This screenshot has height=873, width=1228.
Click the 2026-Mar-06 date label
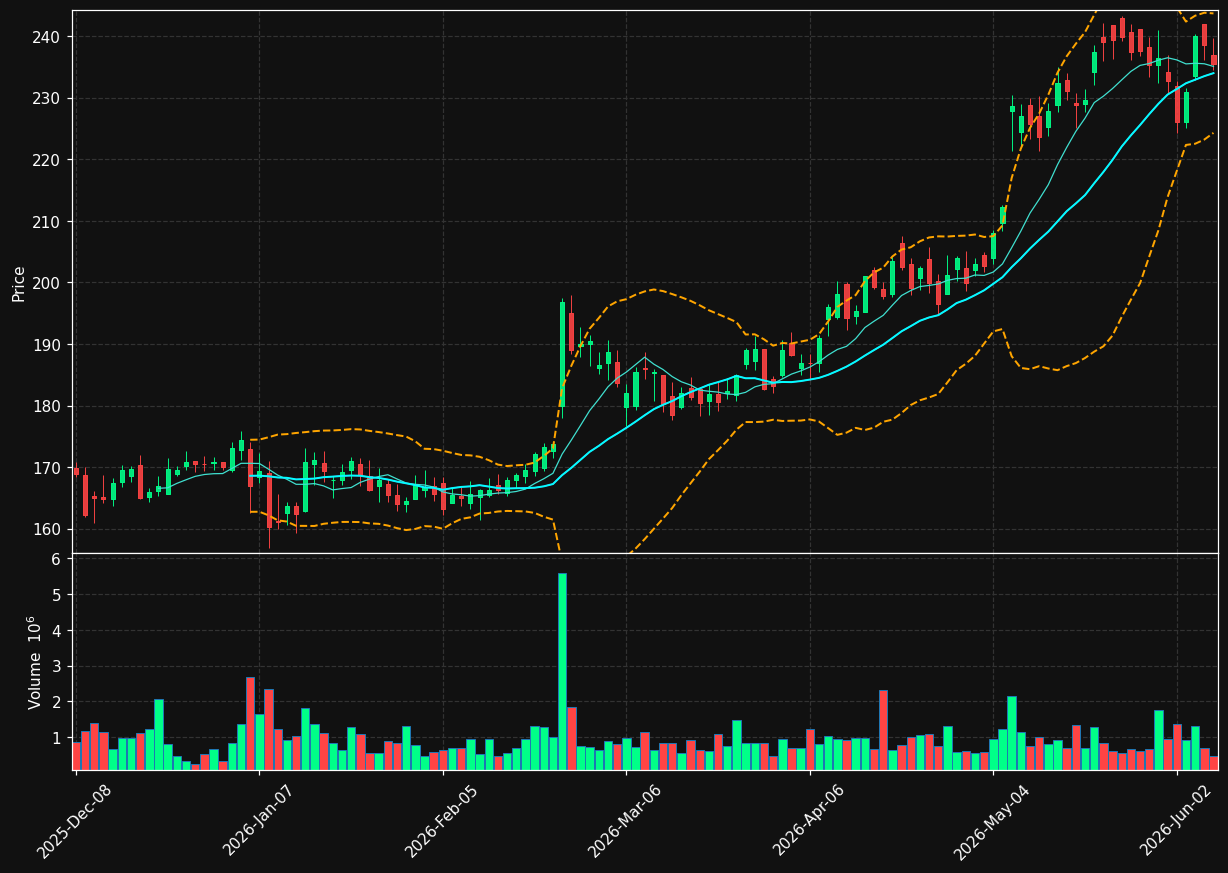point(625,821)
